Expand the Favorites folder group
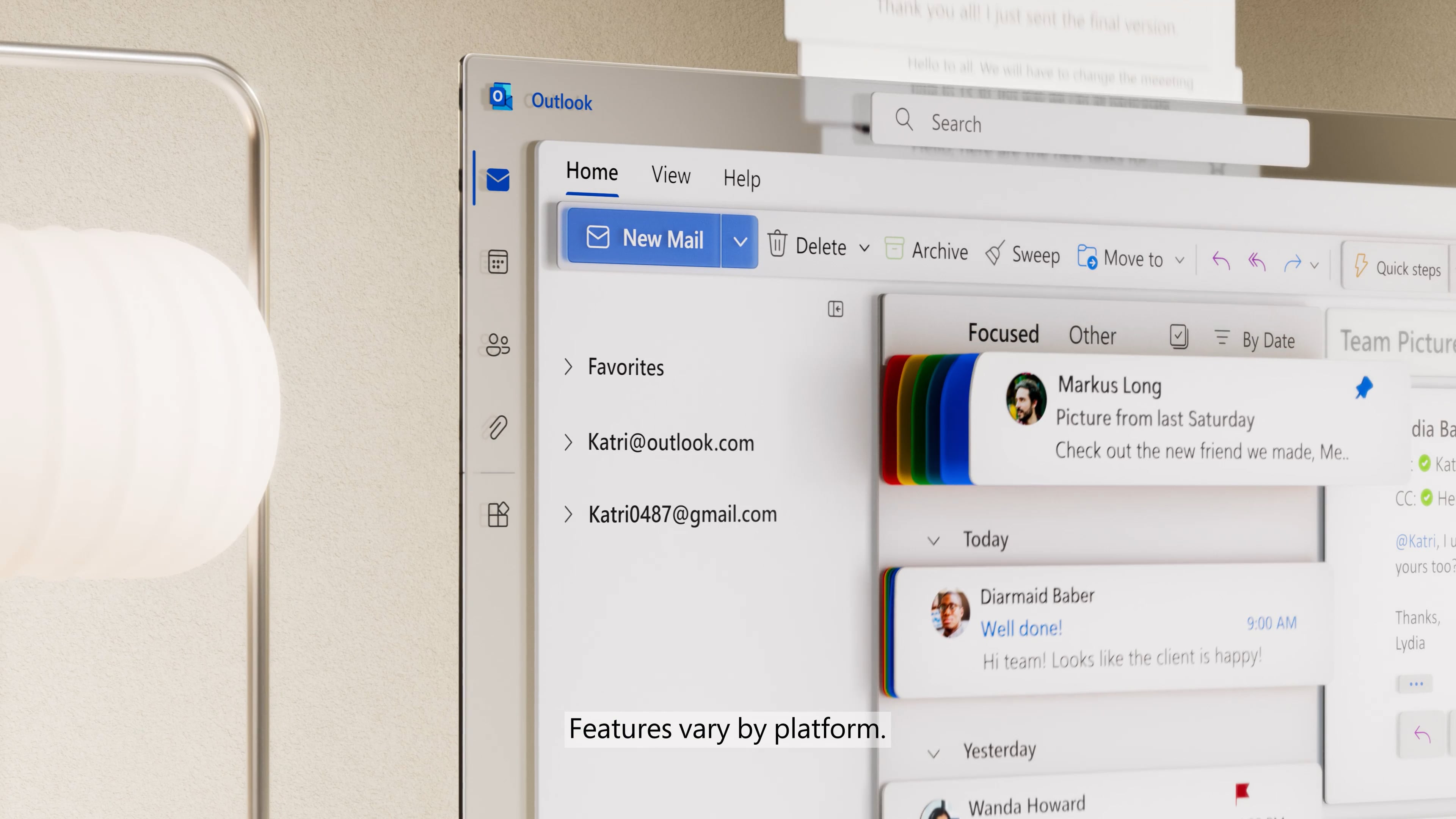 click(x=569, y=367)
